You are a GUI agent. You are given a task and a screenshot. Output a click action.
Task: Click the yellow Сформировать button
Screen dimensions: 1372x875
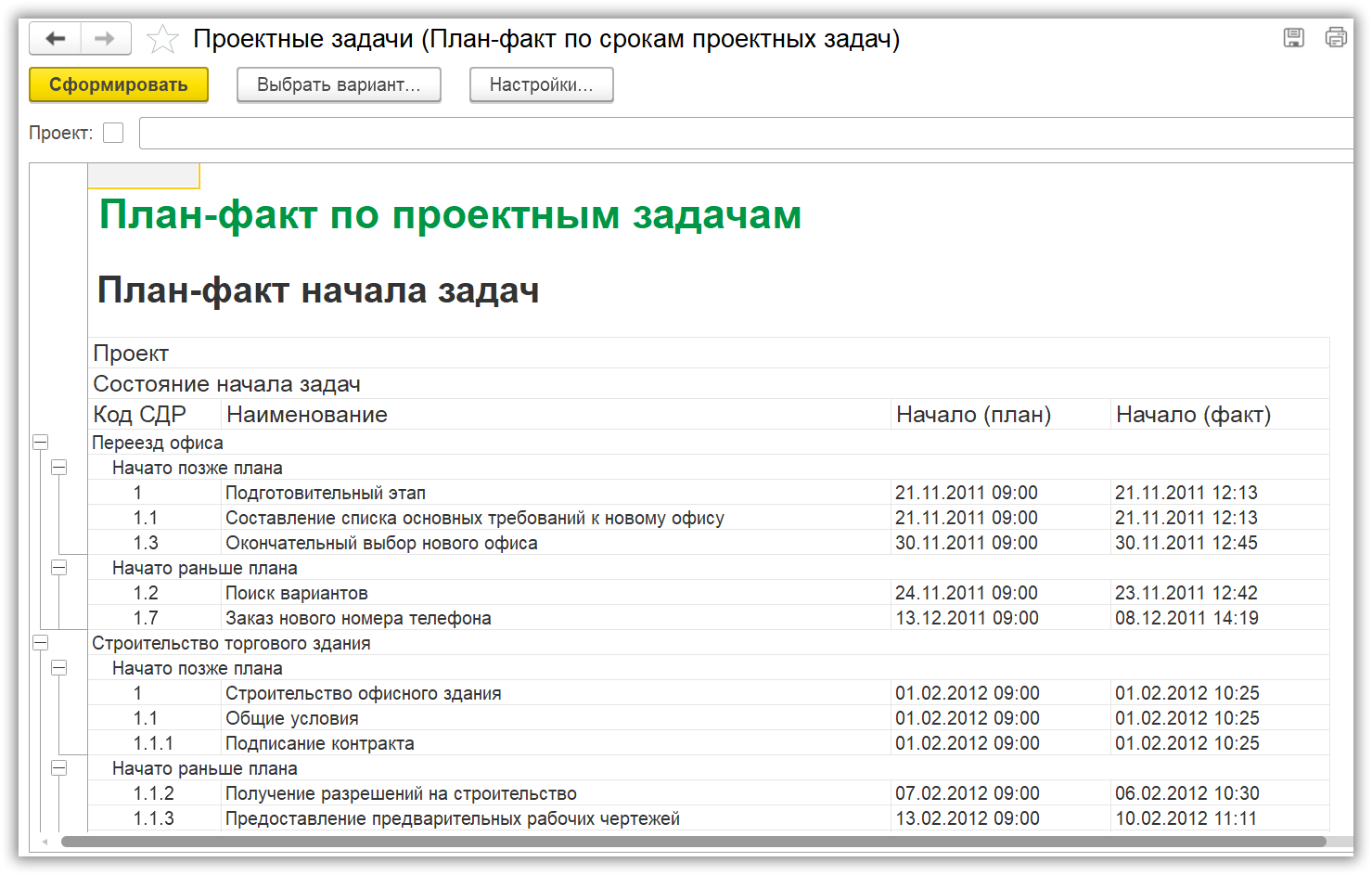click(119, 84)
